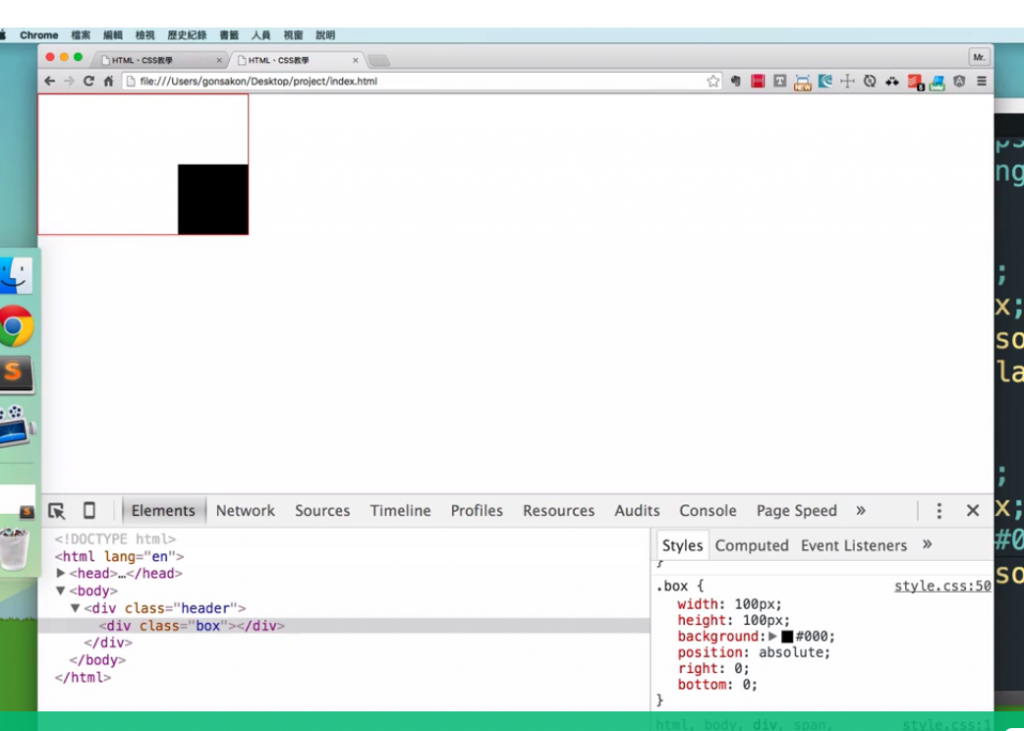The height and width of the screenshot is (731, 1024).
Task: Click the photo slideshow app in dock
Action: [x=16, y=425]
